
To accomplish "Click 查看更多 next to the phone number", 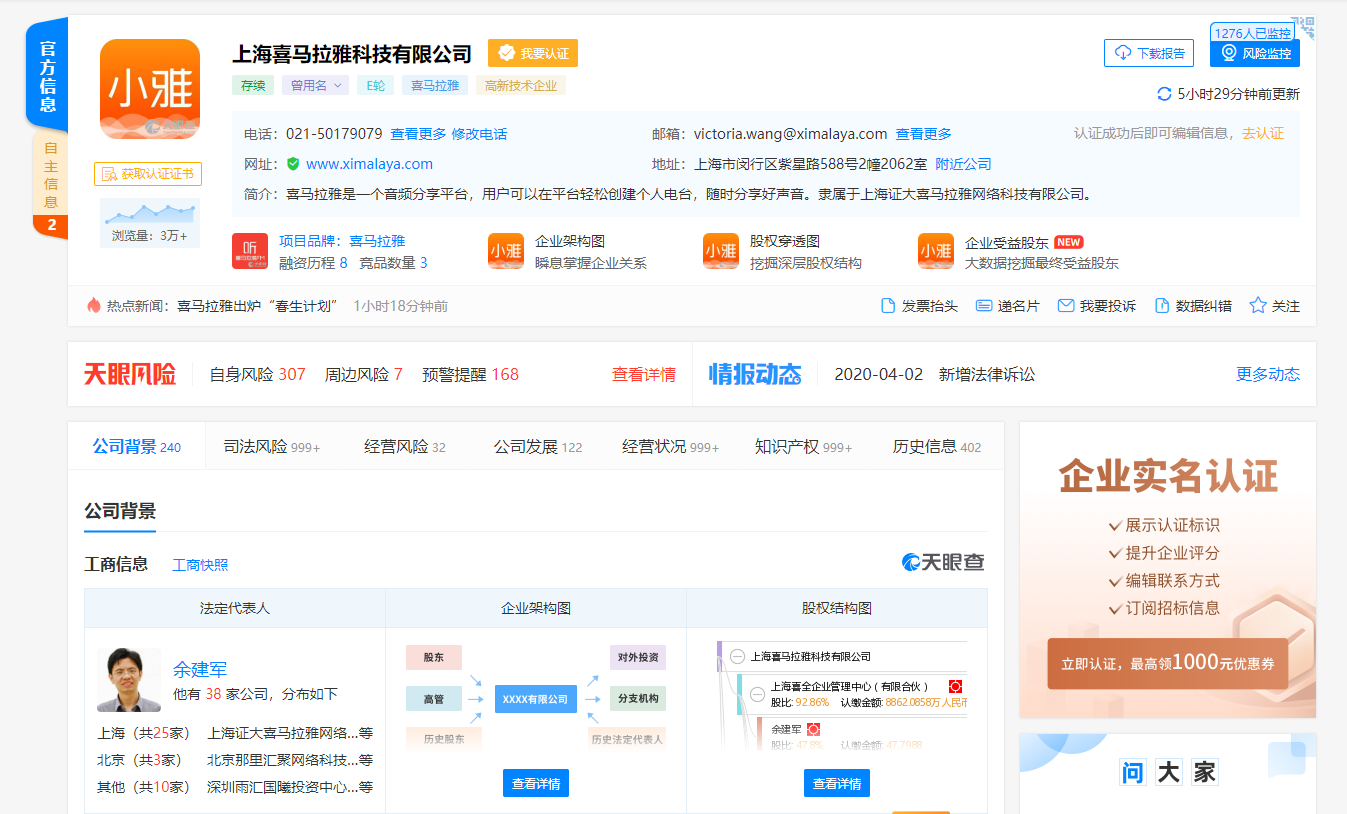I will click(418, 134).
